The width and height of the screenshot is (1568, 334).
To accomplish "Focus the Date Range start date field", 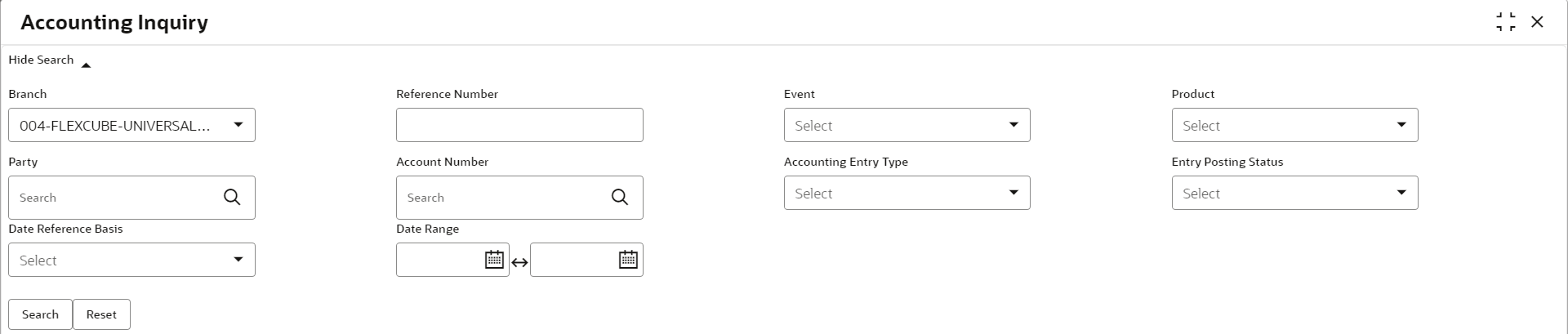I will pyautogui.click(x=439, y=260).
